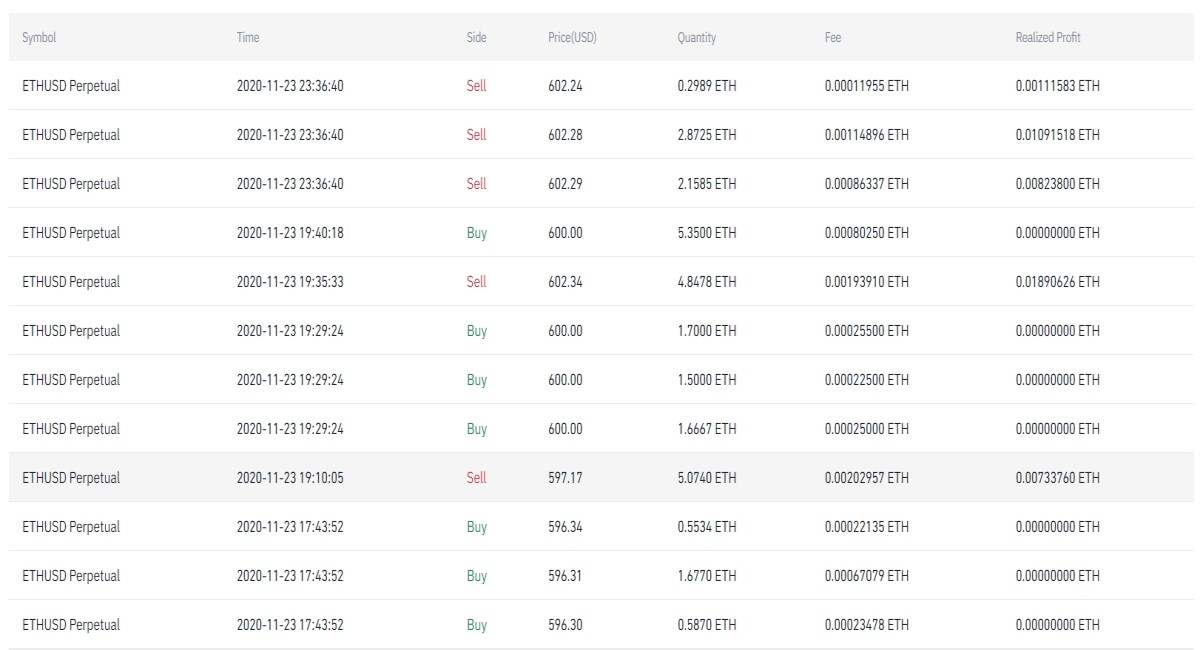Viewport: 1200px width, 650px height.
Task: Click the Side column header
Action: (x=476, y=37)
